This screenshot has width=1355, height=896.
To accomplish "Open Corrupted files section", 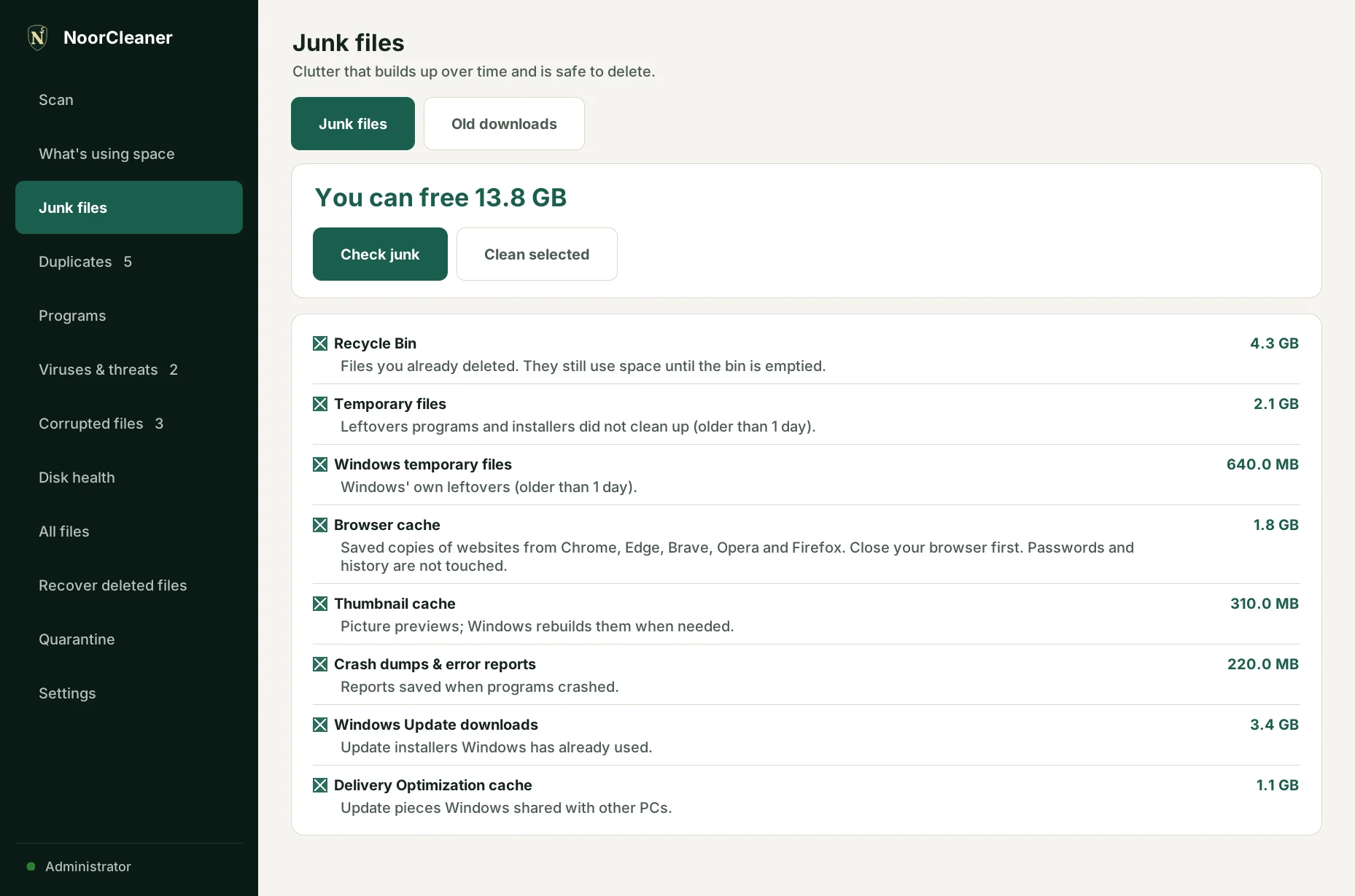I will point(129,424).
